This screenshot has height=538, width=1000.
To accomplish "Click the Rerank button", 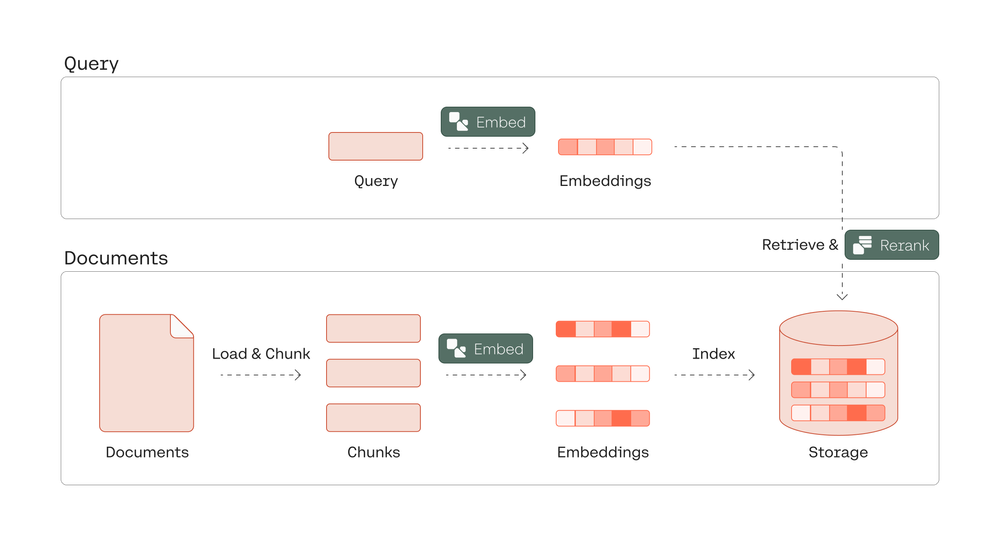I will (x=892, y=245).
